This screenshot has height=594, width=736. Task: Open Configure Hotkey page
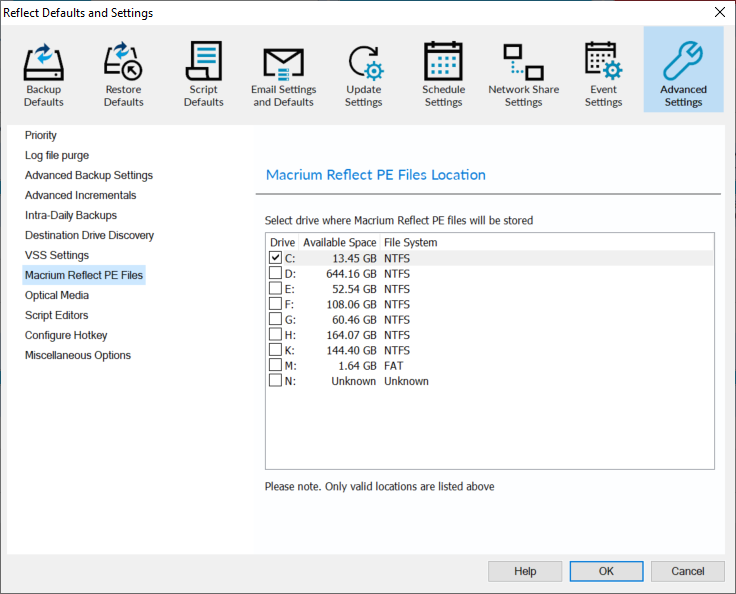click(66, 335)
